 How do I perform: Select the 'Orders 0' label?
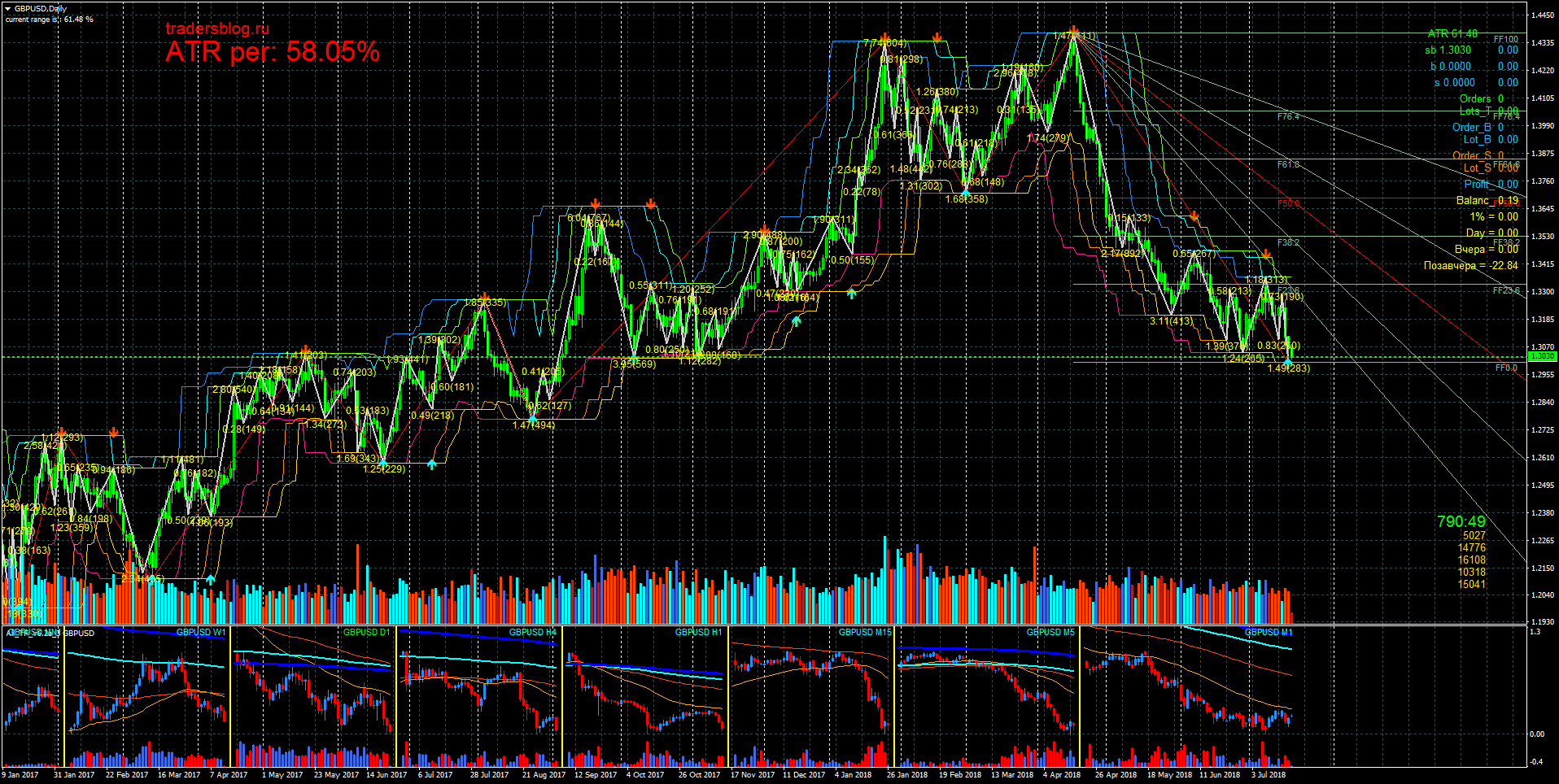pos(1482,98)
